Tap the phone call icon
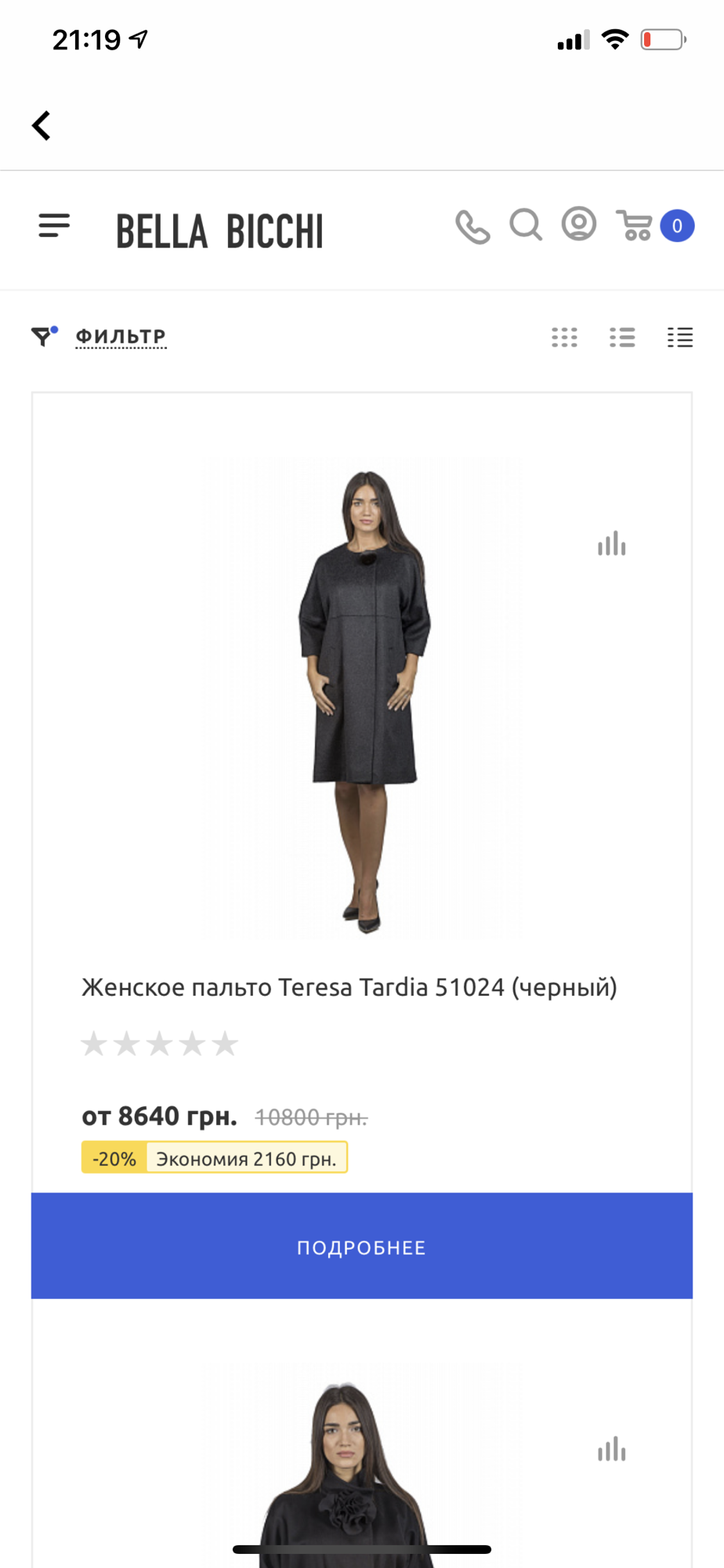Viewport: 724px width, 1568px height. 472,227
